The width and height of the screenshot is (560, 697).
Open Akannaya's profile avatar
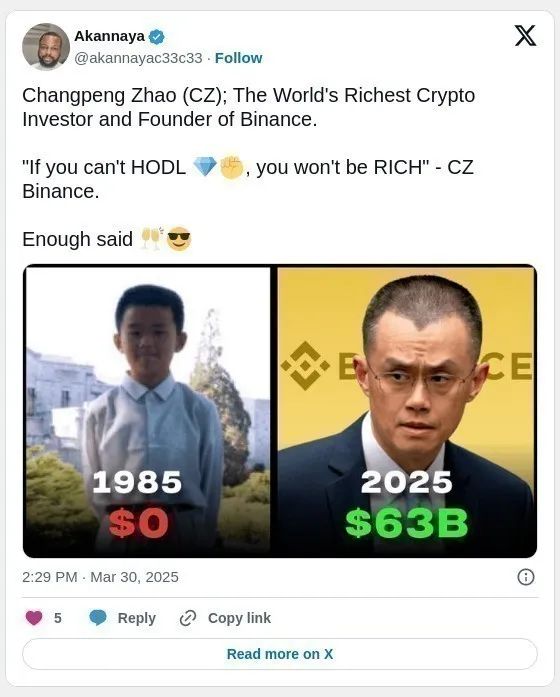tap(46, 47)
